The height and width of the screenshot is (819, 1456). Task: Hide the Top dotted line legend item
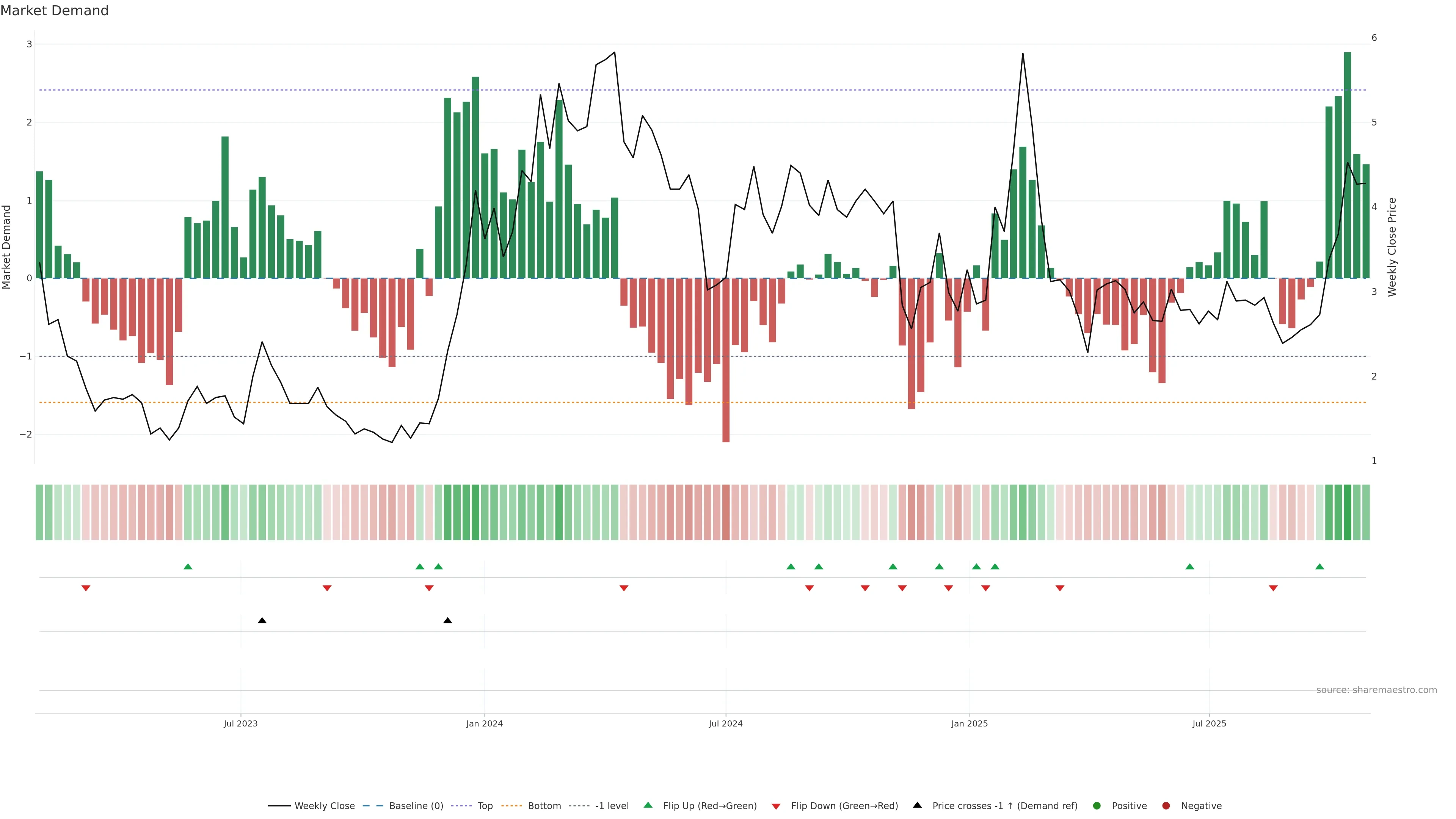click(485, 806)
